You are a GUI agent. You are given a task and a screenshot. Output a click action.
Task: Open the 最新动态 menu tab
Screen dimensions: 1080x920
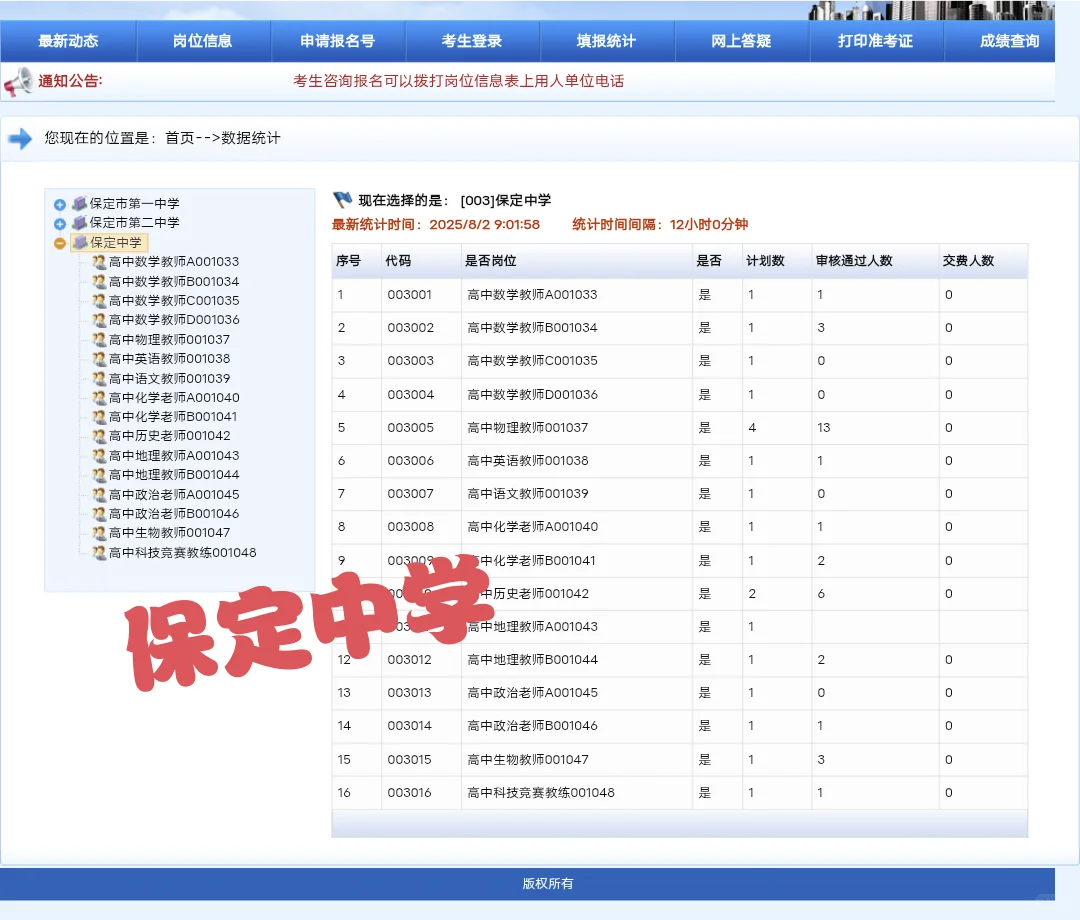(68, 41)
